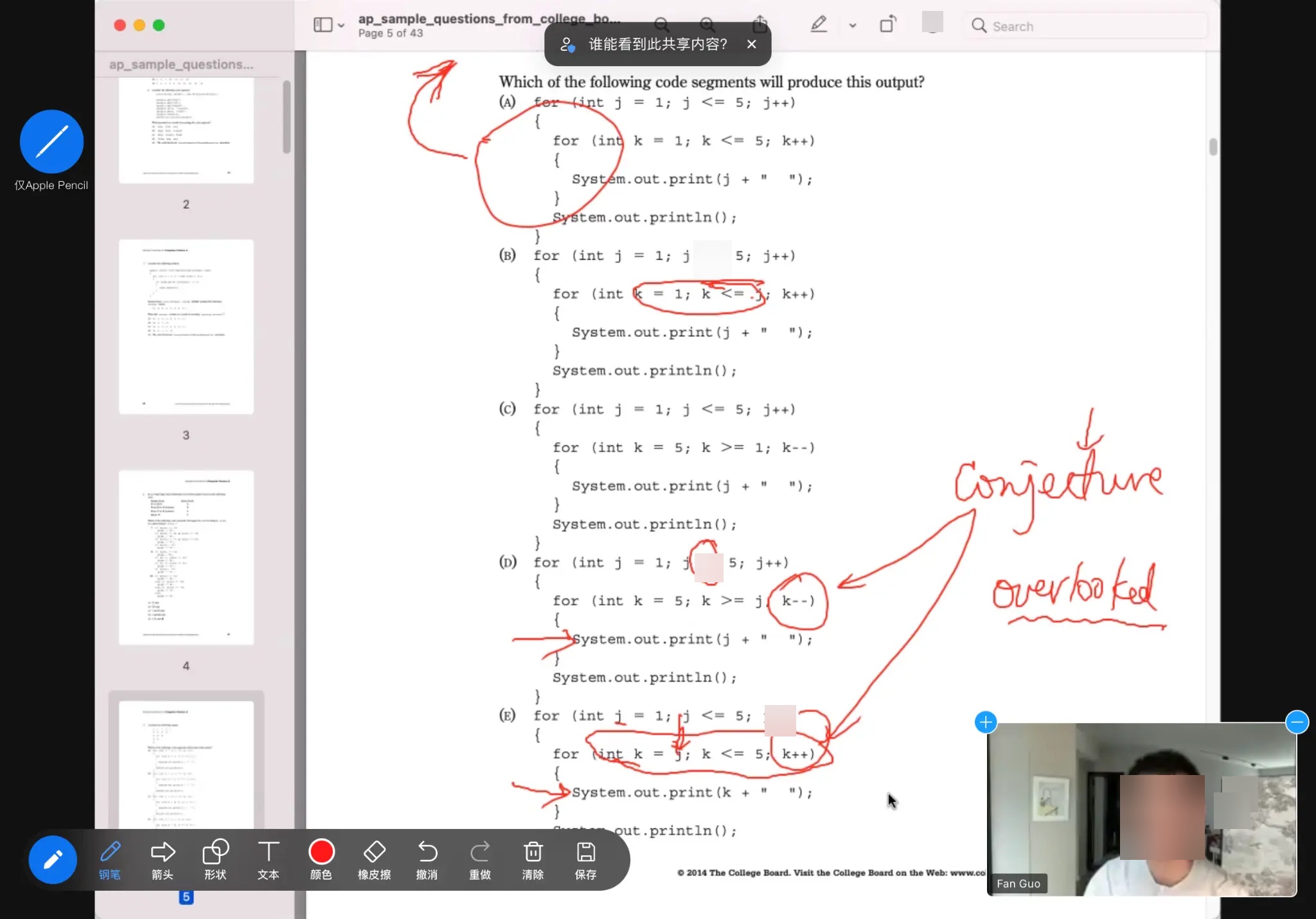This screenshot has width=1316, height=919.
Task: Click the rotate page icon
Action: click(x=887, y=25)
